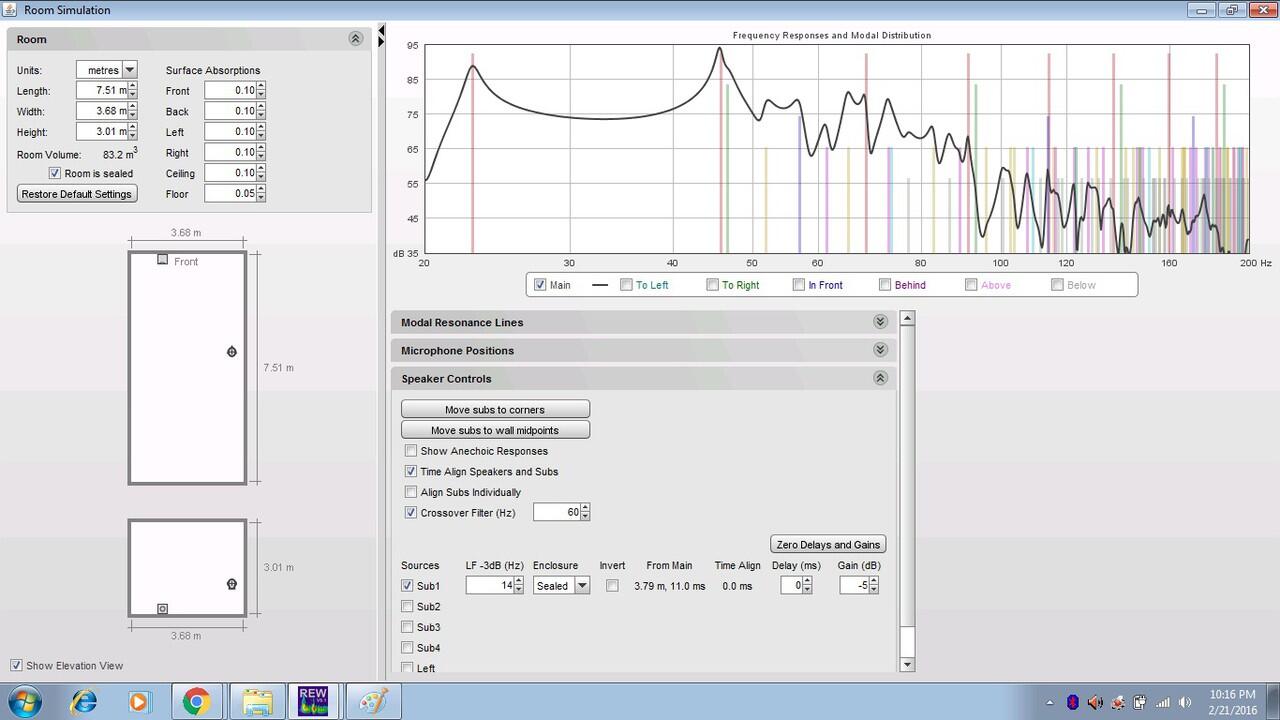The height and width of the screenshot is (720, 1280).
Task: Disable Sub1 source checkbox
Action: (407, 586)
